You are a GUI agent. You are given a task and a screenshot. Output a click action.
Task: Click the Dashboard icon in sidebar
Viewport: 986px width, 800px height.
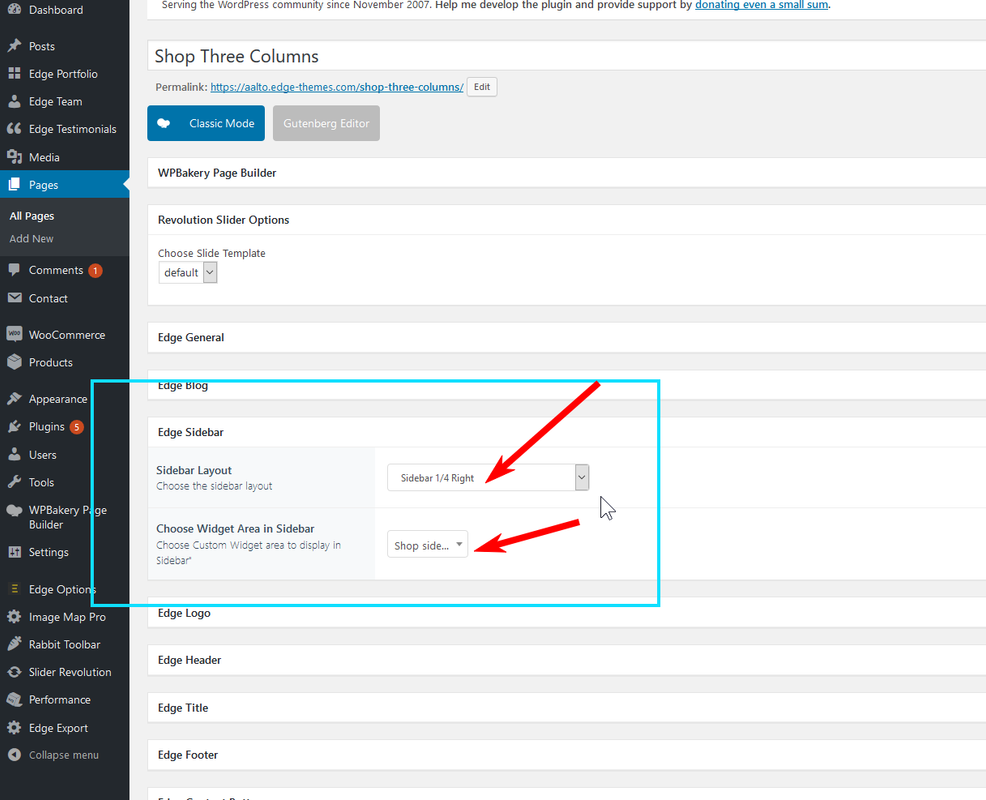pyautogui.click(x=14, y=9)
